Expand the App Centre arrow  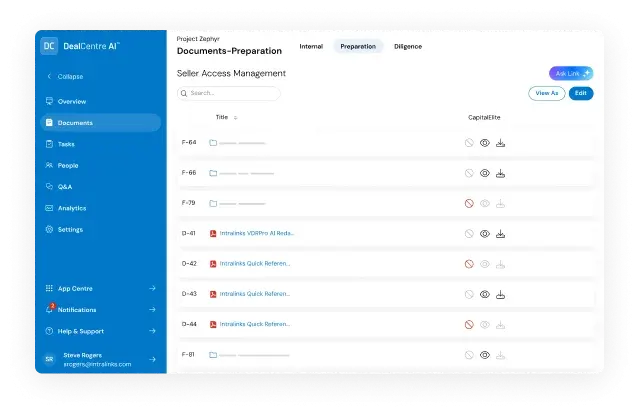coord(152,288)
